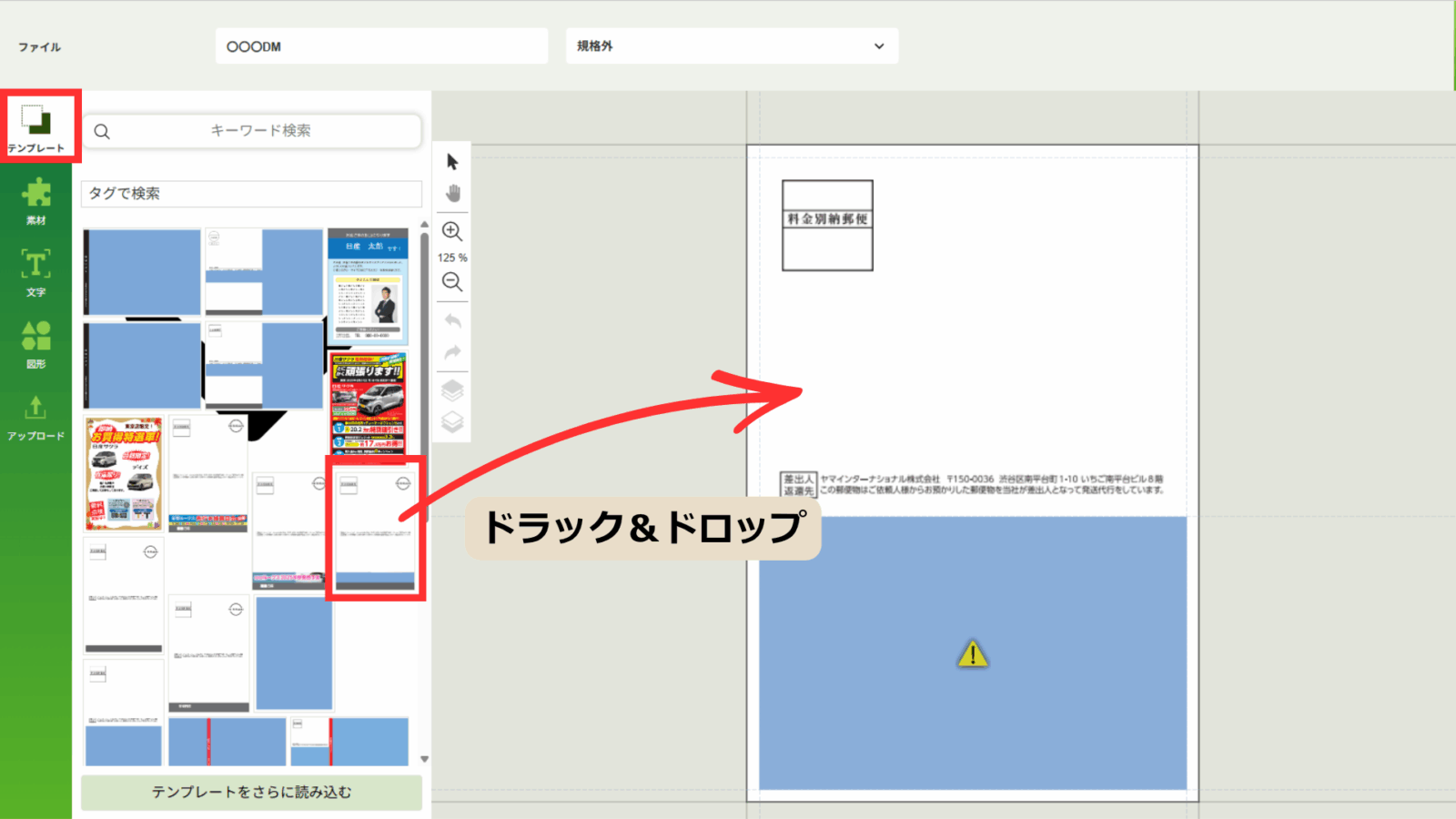Open the アップロード upload panel
This screenshot has width=1456, height=819.
pyautogui.click(x=36, y=417)
